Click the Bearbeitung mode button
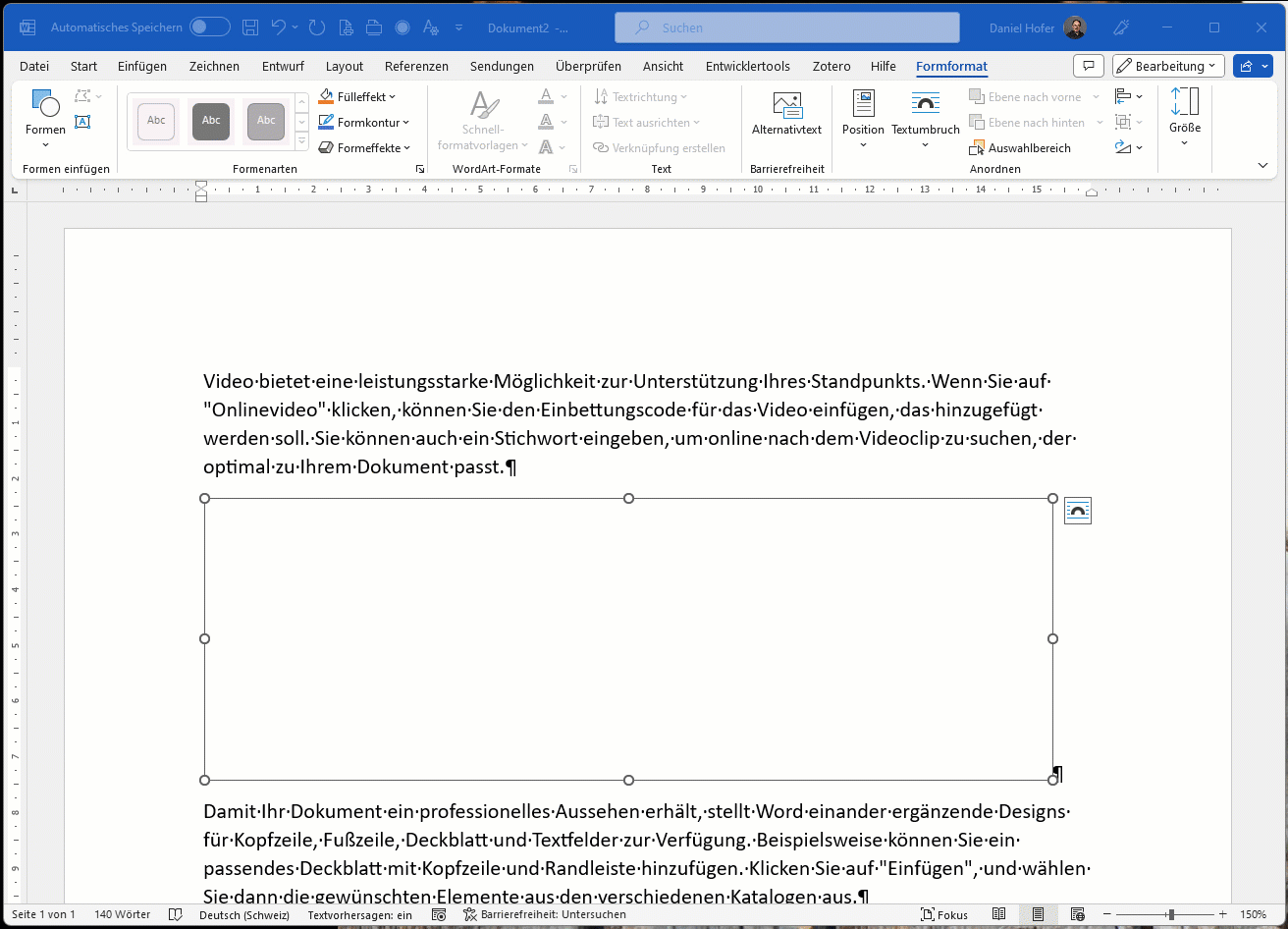Screen dimensions: 1288x929 [x=1168, y=66]
